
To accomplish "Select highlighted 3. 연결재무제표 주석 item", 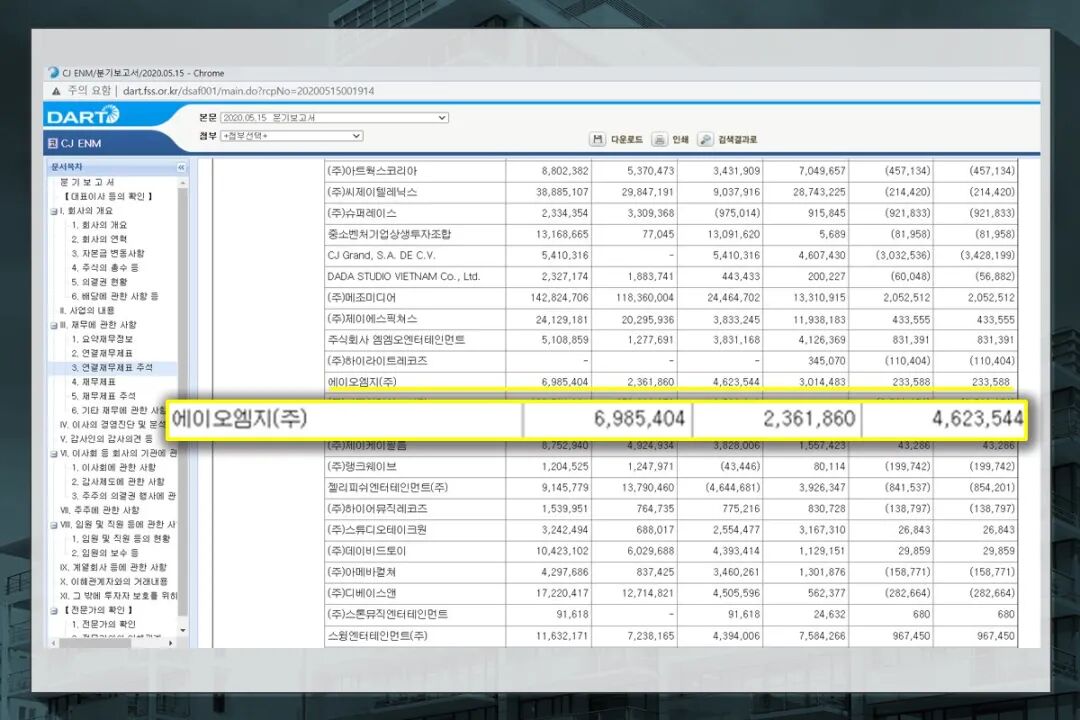I will coord(112,368).
